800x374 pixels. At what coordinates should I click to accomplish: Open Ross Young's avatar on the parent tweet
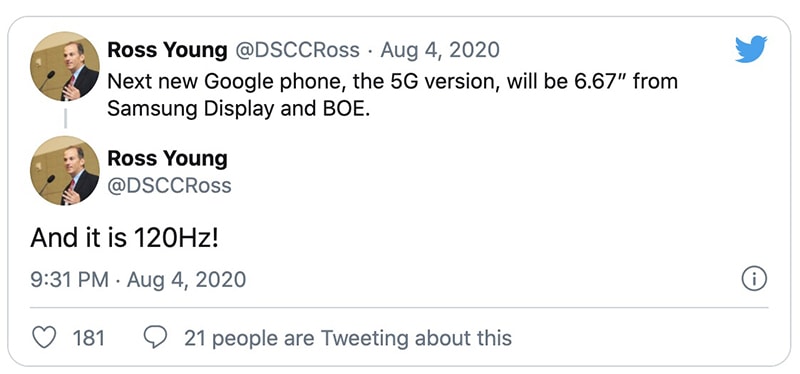tap(65, 66)
